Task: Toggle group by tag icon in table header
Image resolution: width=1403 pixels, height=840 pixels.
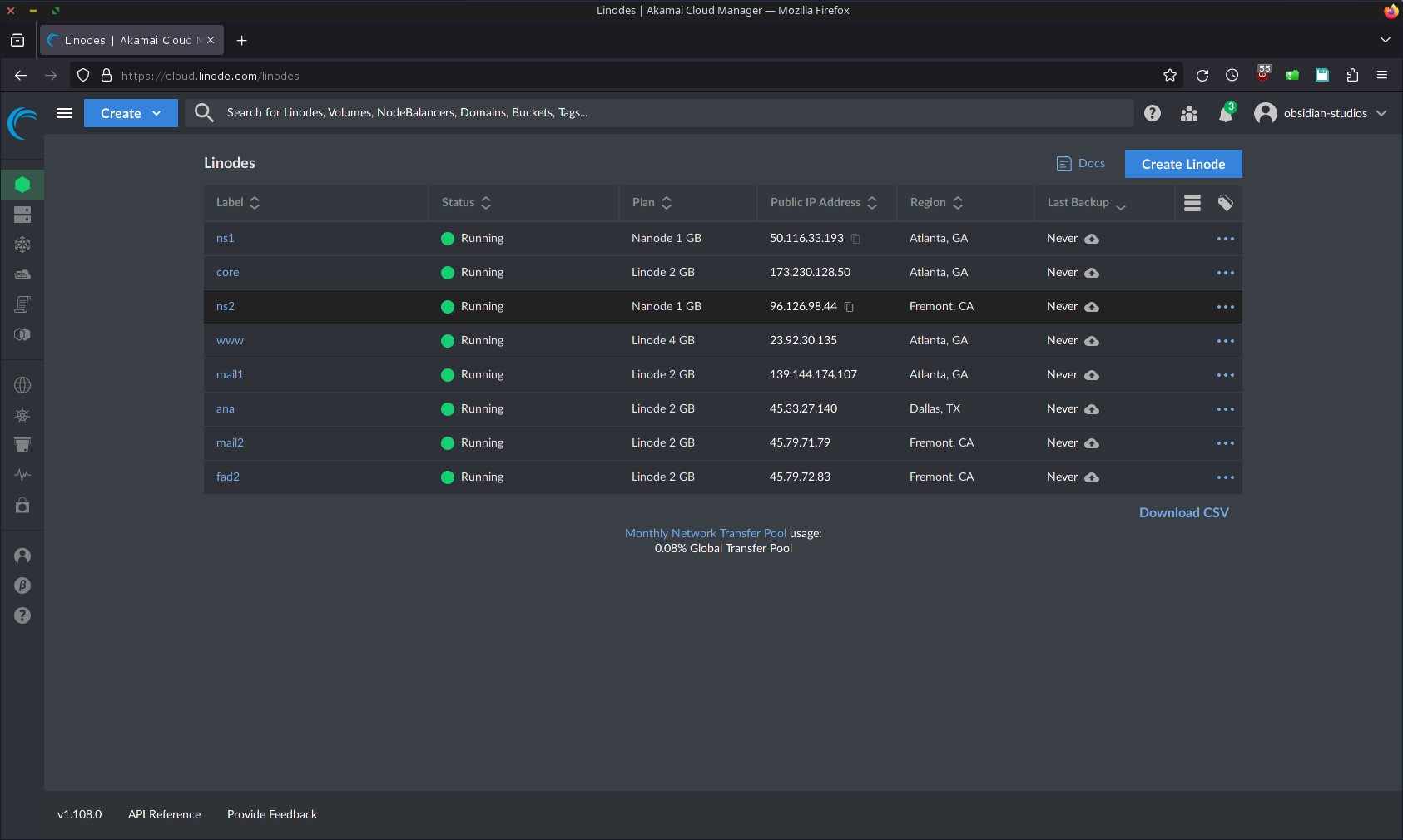Action: click(x=1226, y=203)
